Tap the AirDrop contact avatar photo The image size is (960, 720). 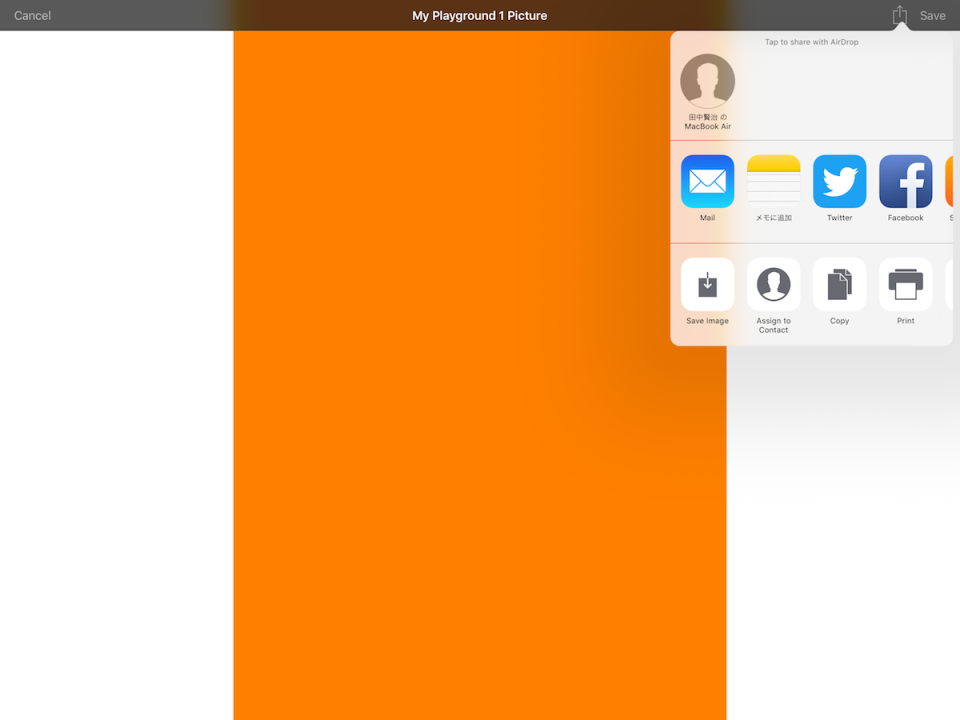(707, 81)
